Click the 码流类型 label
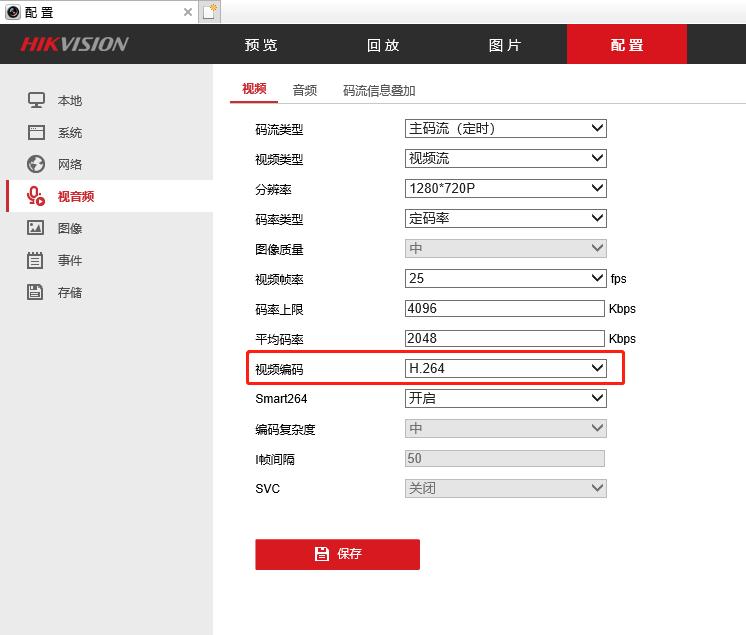 pyautogui.click(x=279, y=129)
